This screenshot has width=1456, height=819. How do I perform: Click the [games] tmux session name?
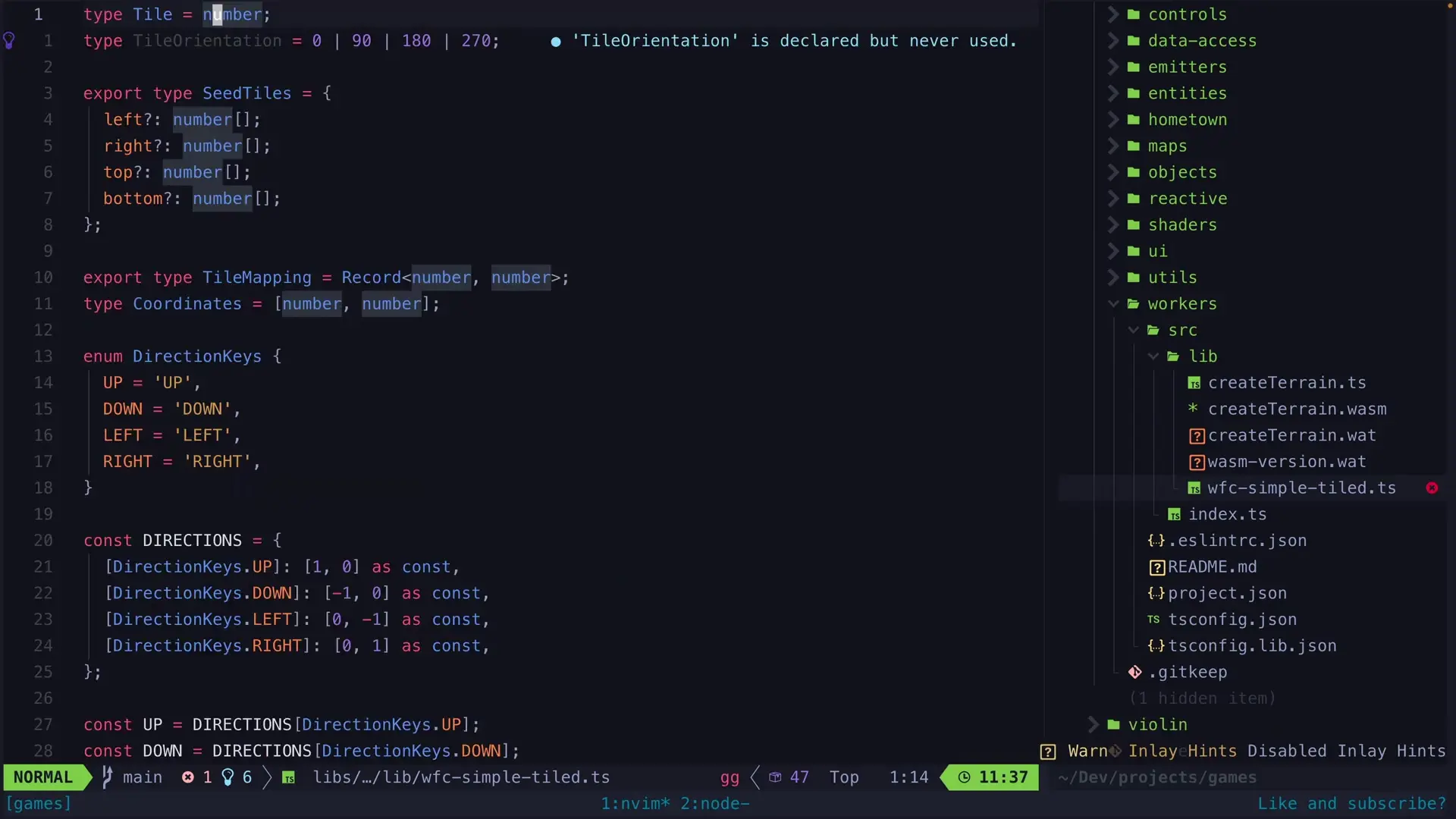pyautogui.click(x=38, y=804)
